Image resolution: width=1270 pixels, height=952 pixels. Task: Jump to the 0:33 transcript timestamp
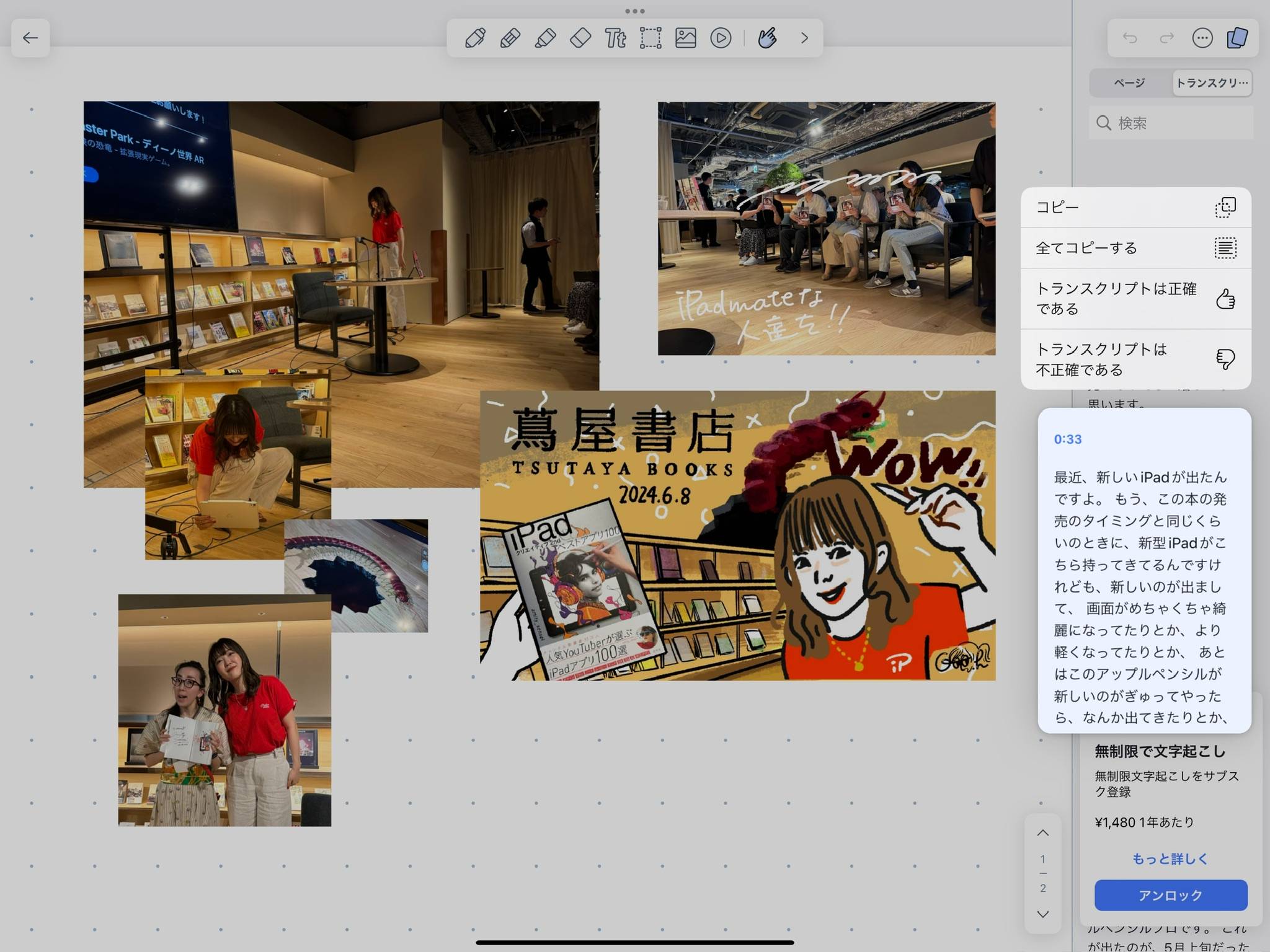pyautogui.click(x=1068, y=439)
